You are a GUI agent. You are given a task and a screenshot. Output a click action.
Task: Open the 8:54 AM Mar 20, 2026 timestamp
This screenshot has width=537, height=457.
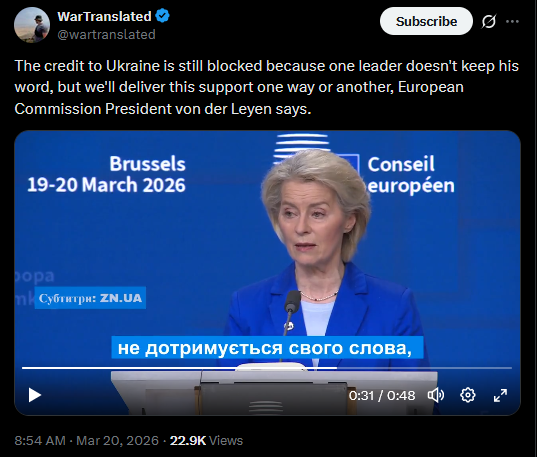[86, 440]
